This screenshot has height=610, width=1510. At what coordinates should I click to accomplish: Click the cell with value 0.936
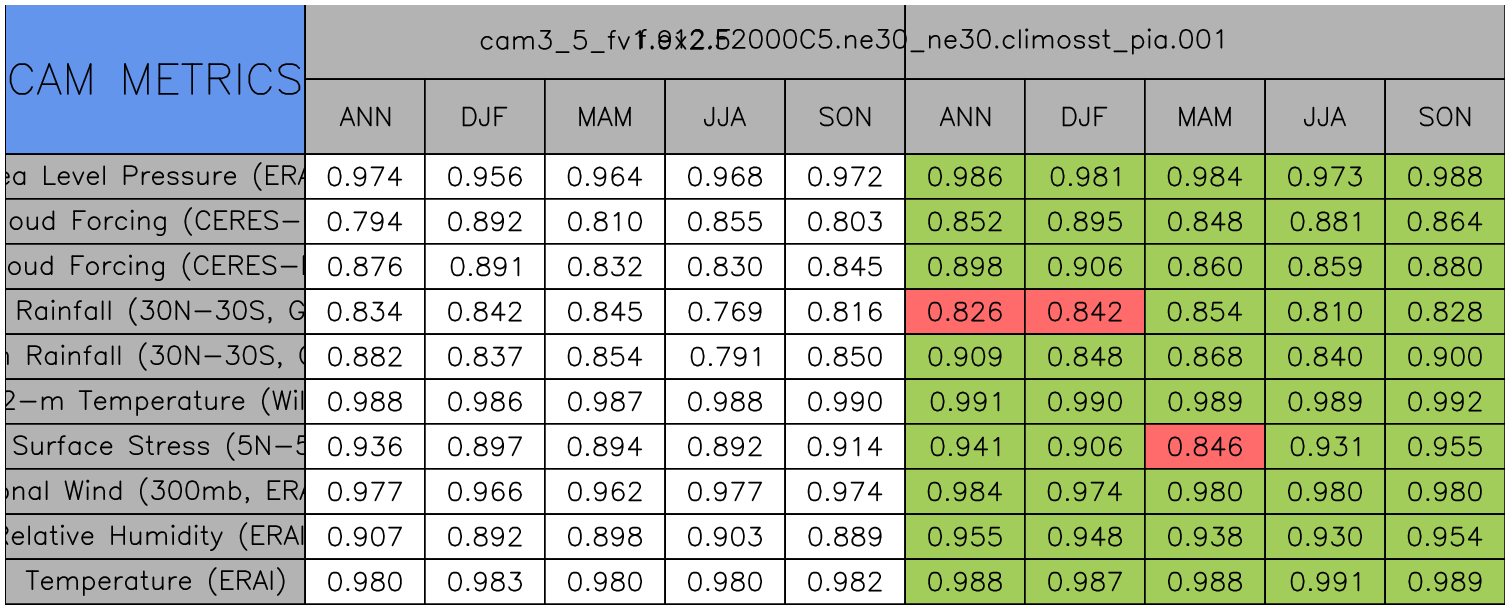(365, 447)
